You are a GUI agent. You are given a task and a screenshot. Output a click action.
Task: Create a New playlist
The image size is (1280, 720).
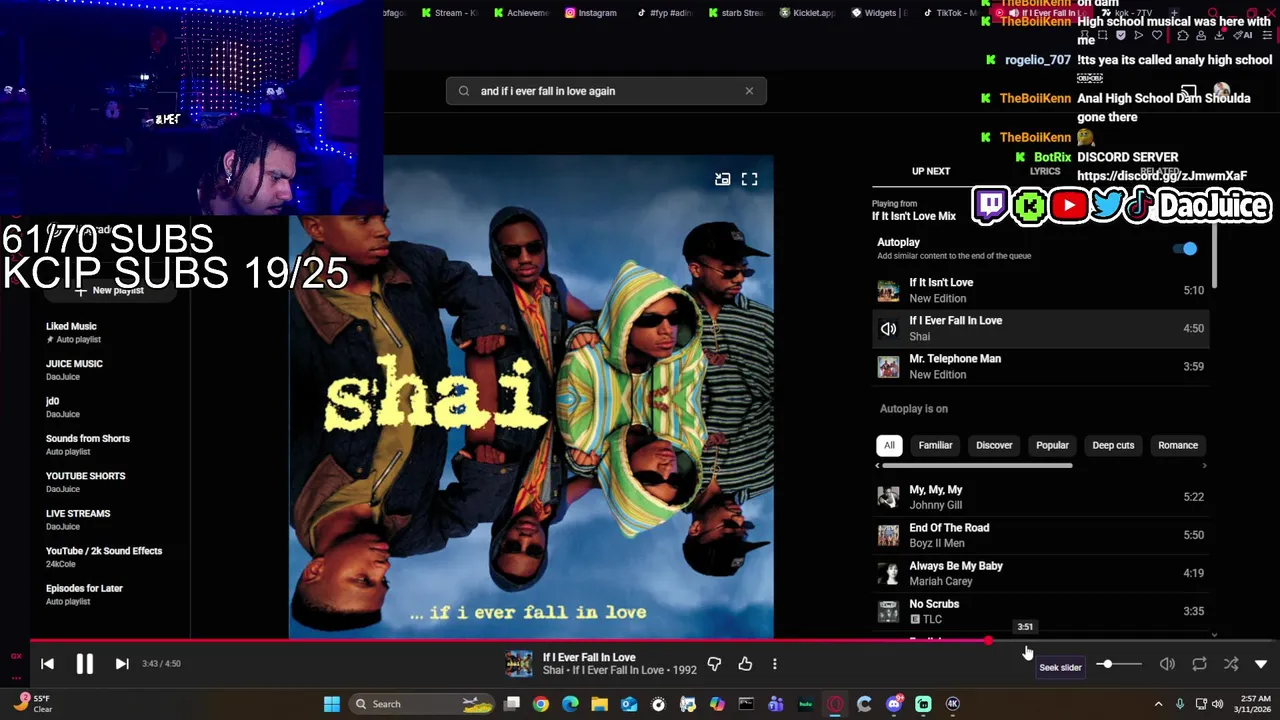coord(110,290)
